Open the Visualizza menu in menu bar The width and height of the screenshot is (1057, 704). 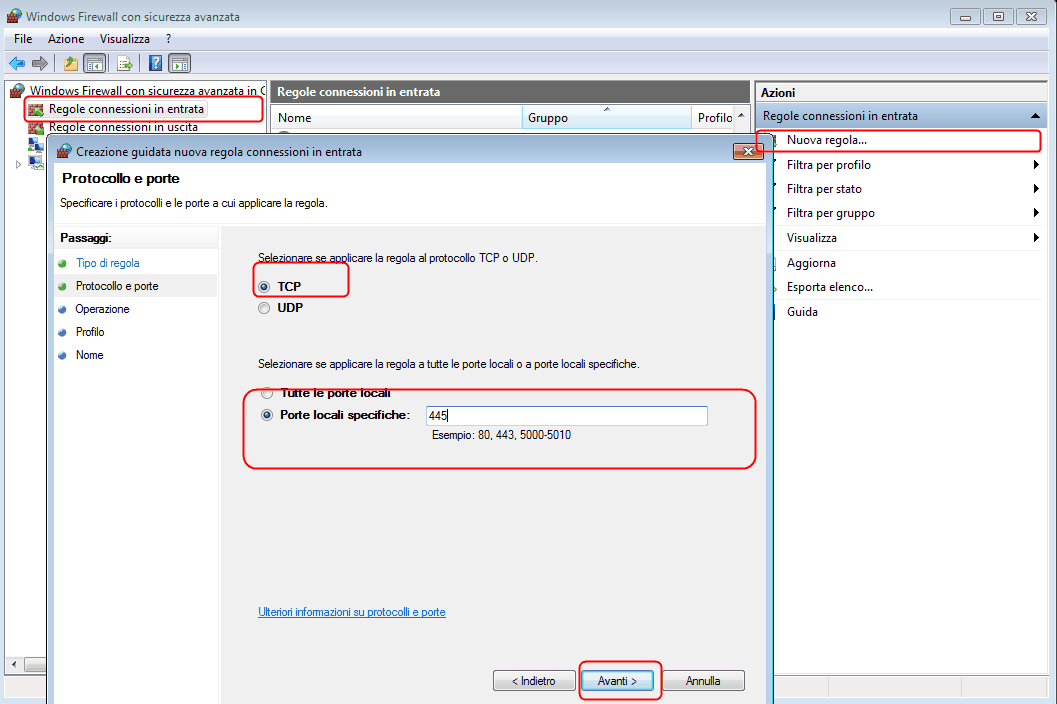[x=125, y=38]
